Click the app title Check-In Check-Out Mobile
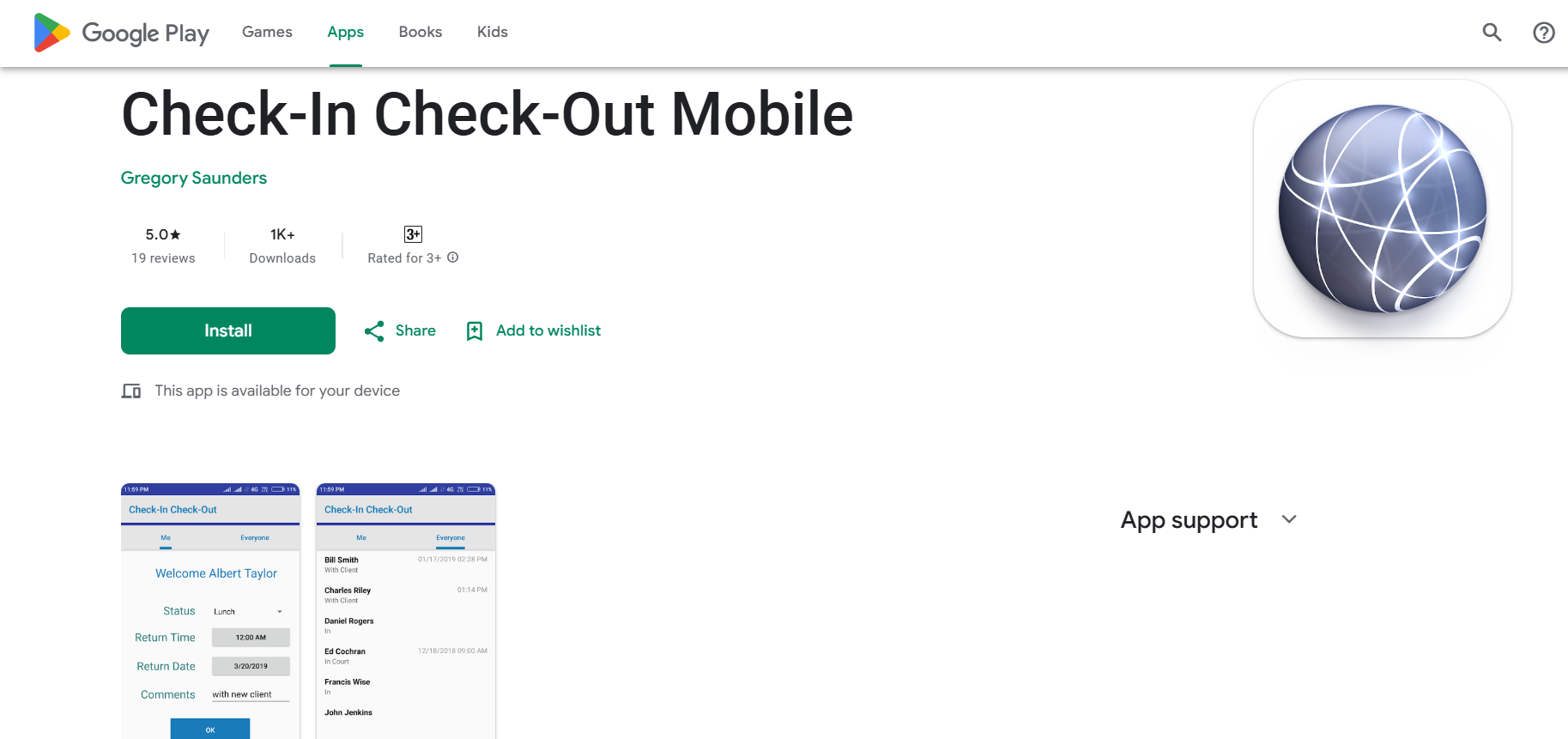This screenshot has width=1568, height=739. click(x=487, y=114)
